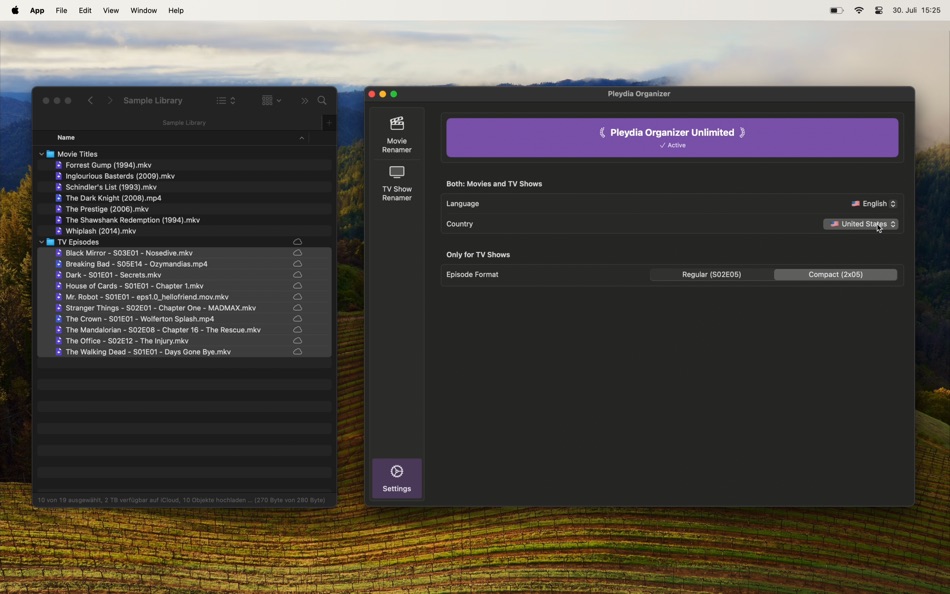Image resolution: width=950 pixels, height=594 pixels.
Task: Open the Country dropdown United States
Action: [x=860, y=224]
